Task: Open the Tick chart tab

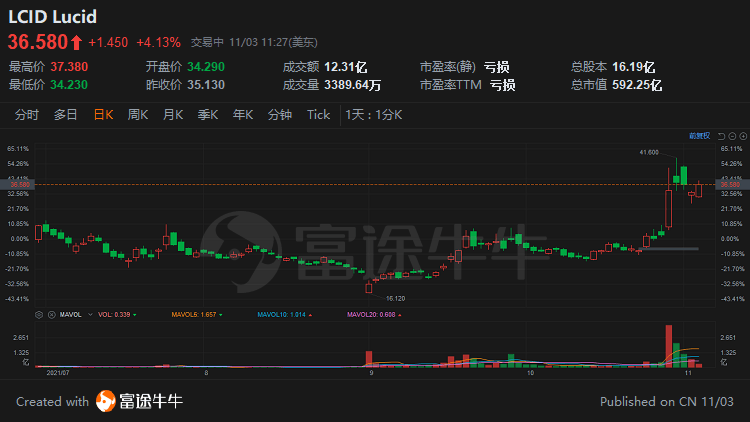Action: pyautogui.click(x=319, y=115)
